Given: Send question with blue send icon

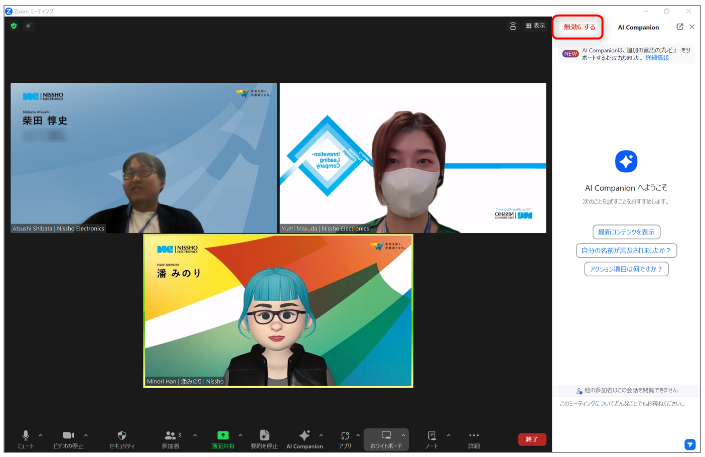Looking at the screenshot, I should pyautogui.click(x=690, y=444).
